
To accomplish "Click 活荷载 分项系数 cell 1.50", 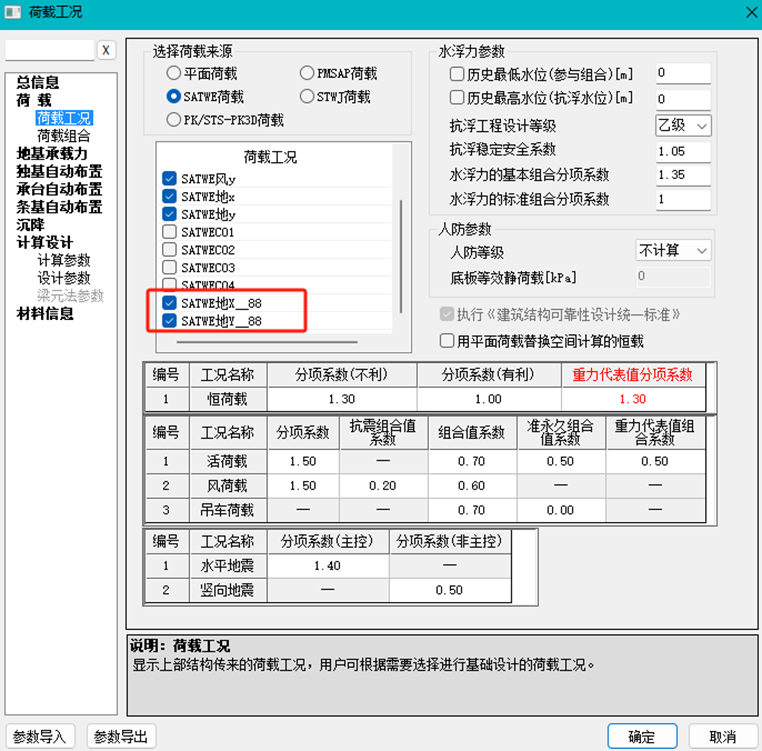I will (303, 461).
